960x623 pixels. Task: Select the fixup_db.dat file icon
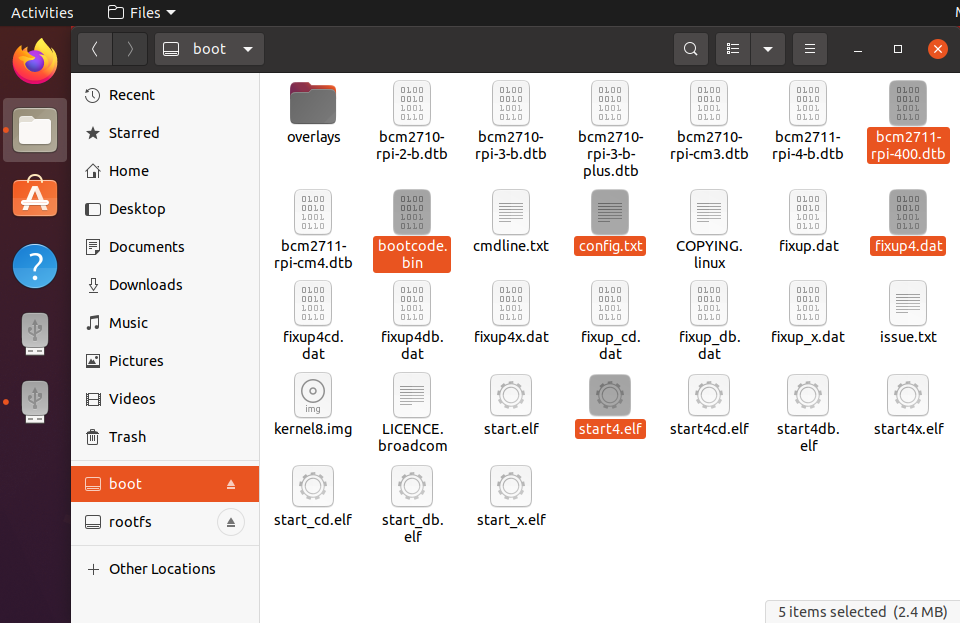tap(709, 303)
